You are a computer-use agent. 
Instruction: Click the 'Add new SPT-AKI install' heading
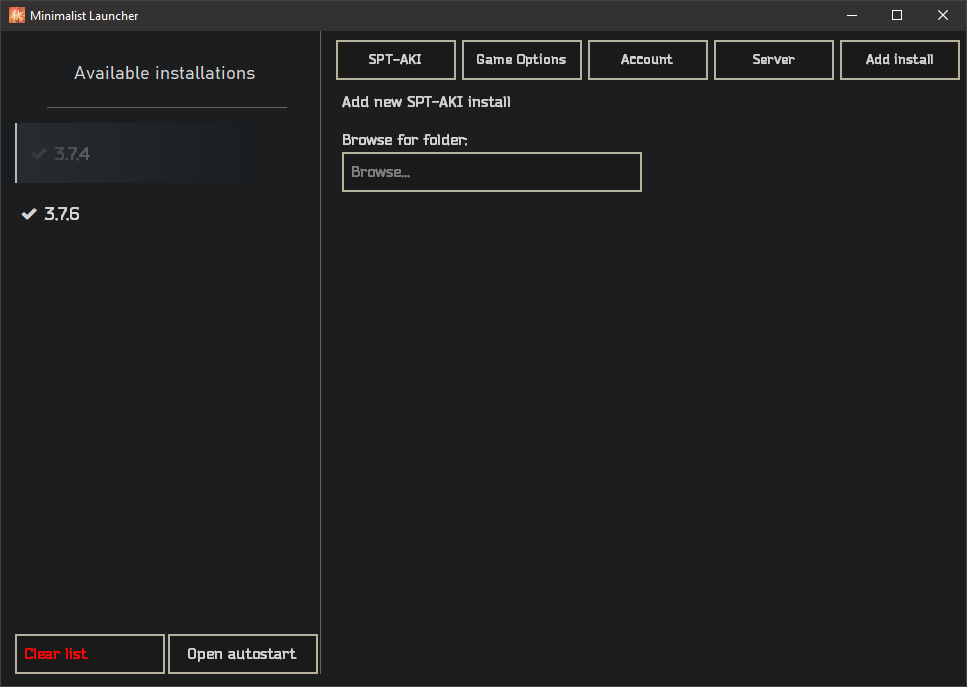[x=426, y=102]
